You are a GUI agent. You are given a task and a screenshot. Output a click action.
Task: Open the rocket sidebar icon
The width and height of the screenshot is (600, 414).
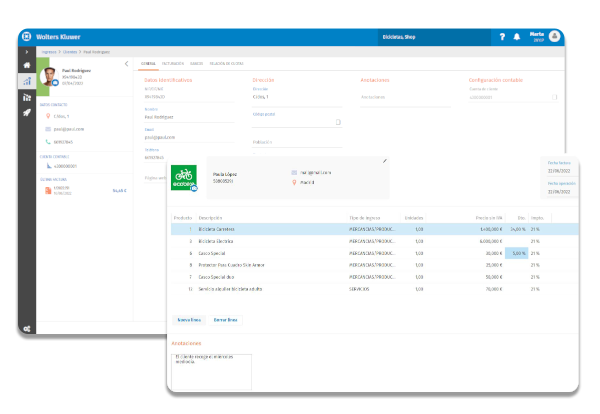(26, 113)
